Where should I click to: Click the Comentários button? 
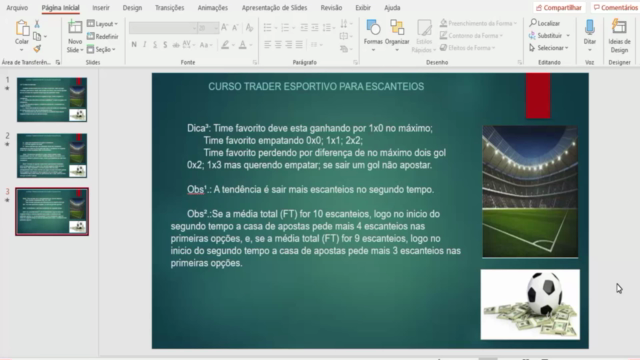coord(616,8)
